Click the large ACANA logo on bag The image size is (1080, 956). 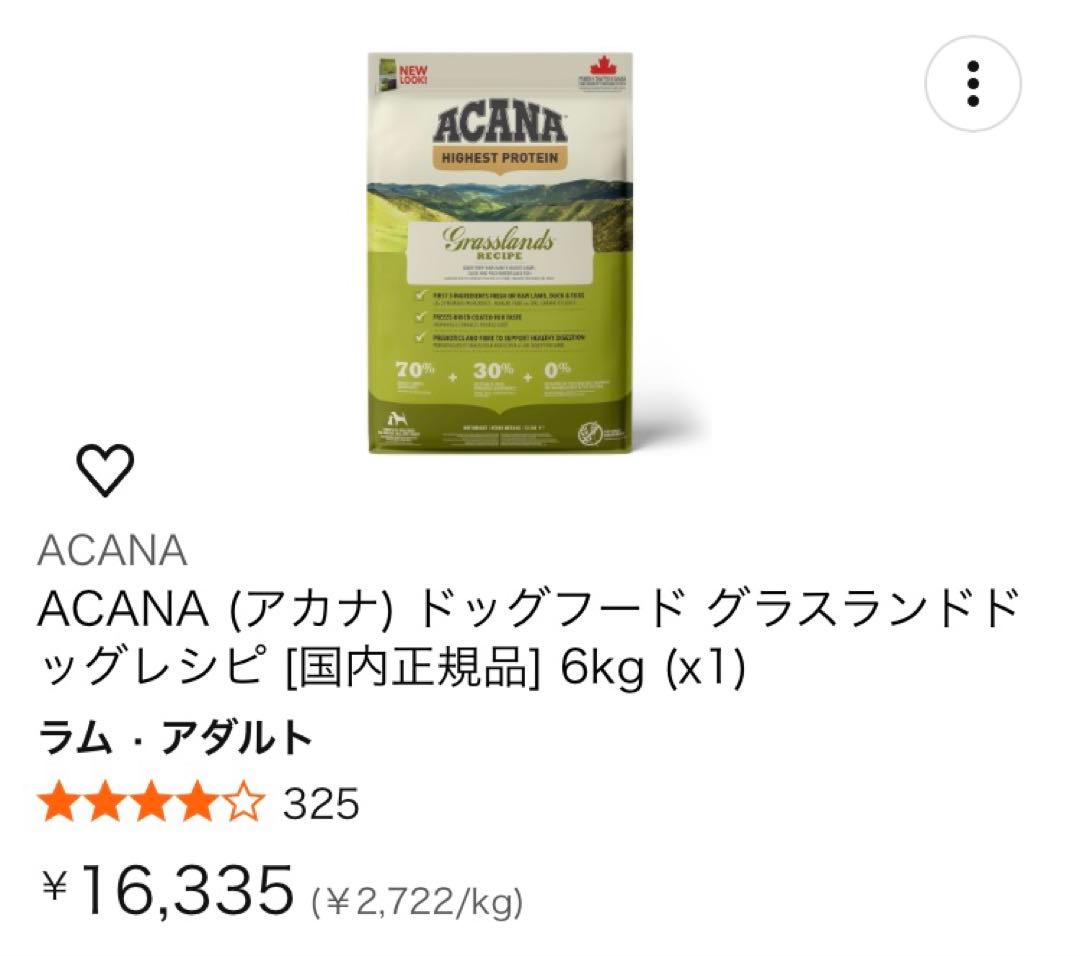(x=500, y=124)
